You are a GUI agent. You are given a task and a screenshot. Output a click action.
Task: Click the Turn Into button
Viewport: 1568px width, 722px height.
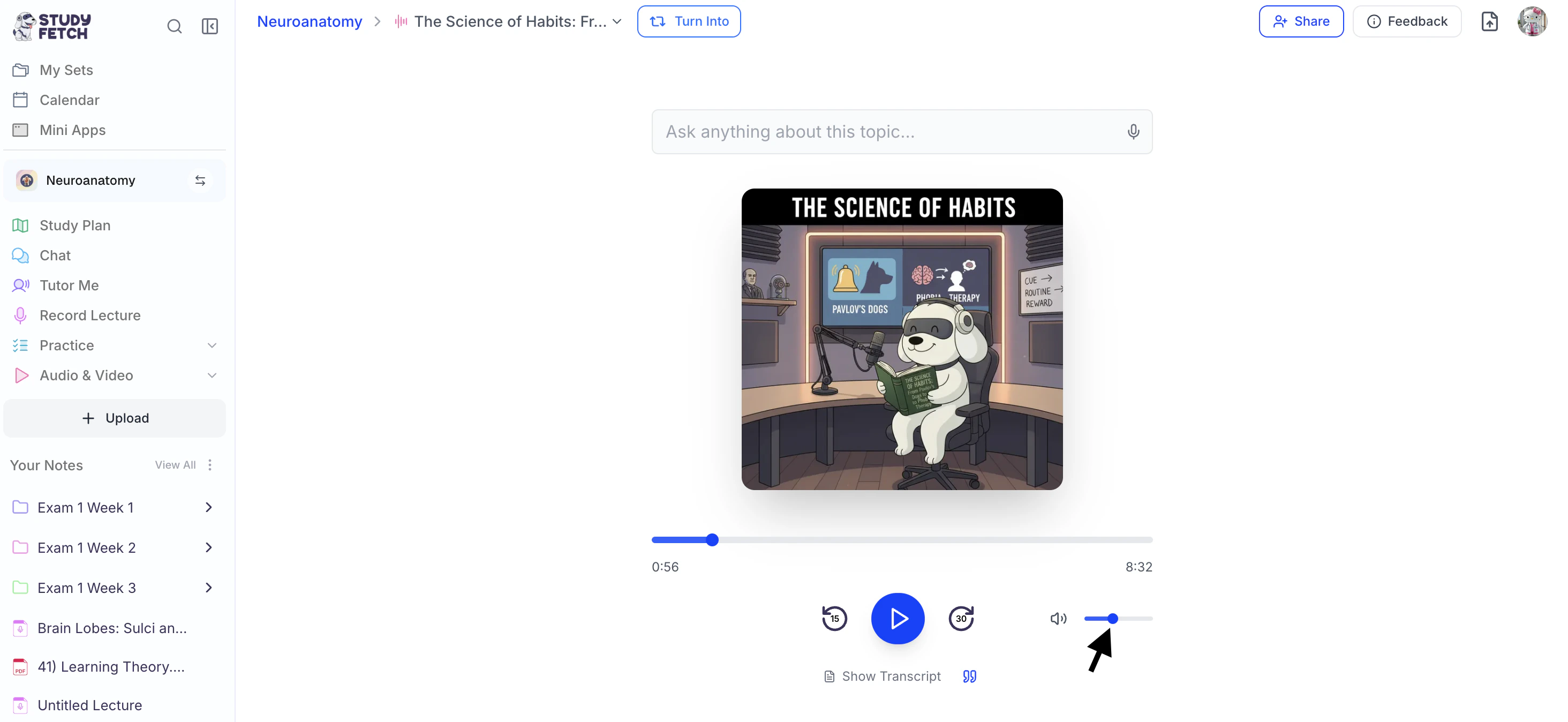[688, 21]
